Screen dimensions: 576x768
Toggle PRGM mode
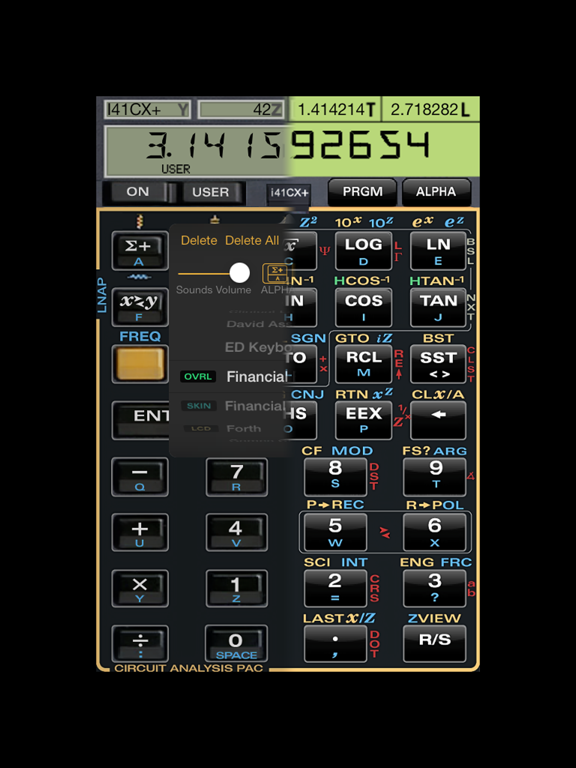(x=362, y=192)
